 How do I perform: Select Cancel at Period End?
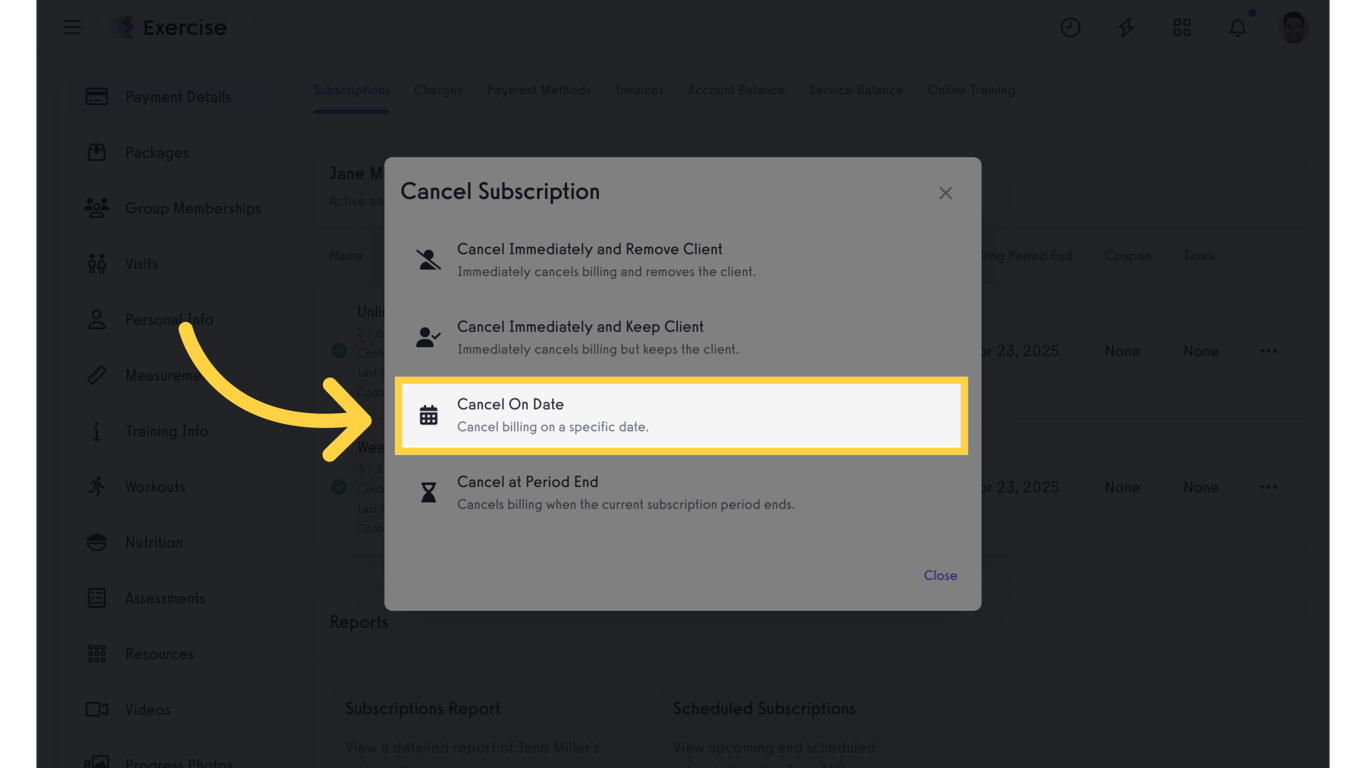click(680, 493)
